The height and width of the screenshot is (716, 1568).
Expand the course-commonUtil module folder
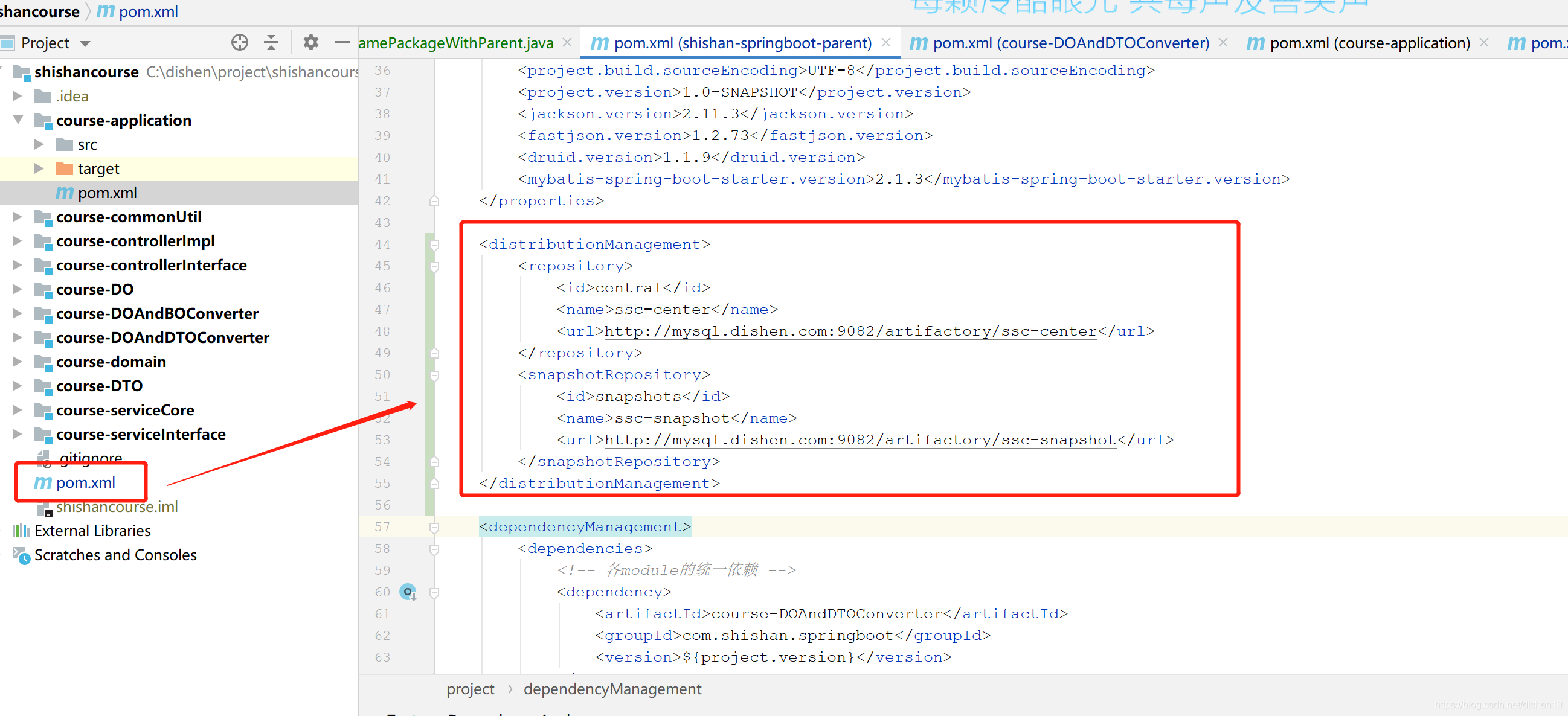coord(18,217)
